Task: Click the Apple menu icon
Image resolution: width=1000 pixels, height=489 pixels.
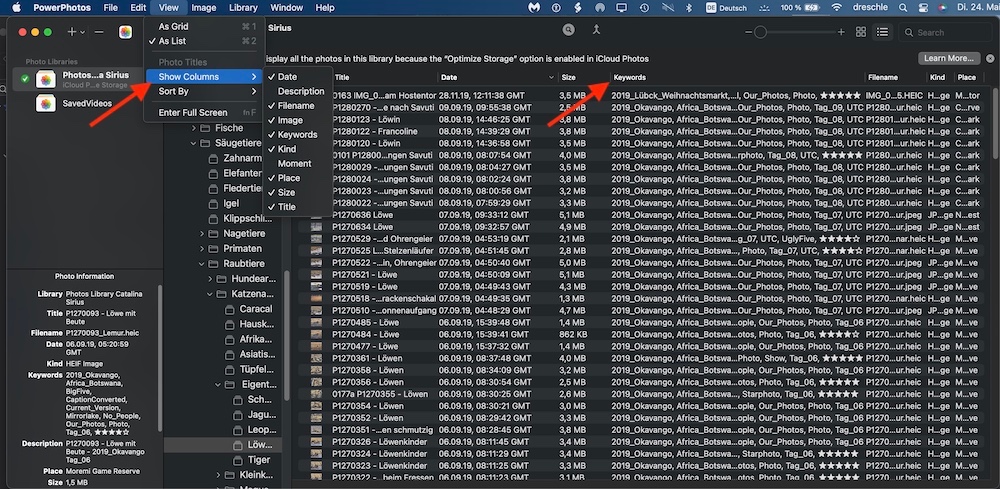Action: [17, 8]
